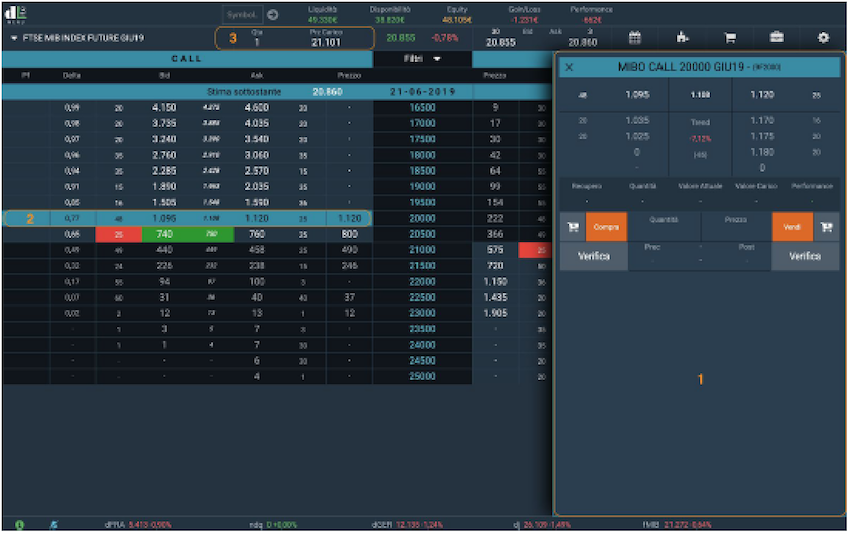Image resolution: width=850 pixels, height=534 pixels.
Task: Click best ask 1,120 in the order panel
Action: pyautogui.click(x=762, y=95)
